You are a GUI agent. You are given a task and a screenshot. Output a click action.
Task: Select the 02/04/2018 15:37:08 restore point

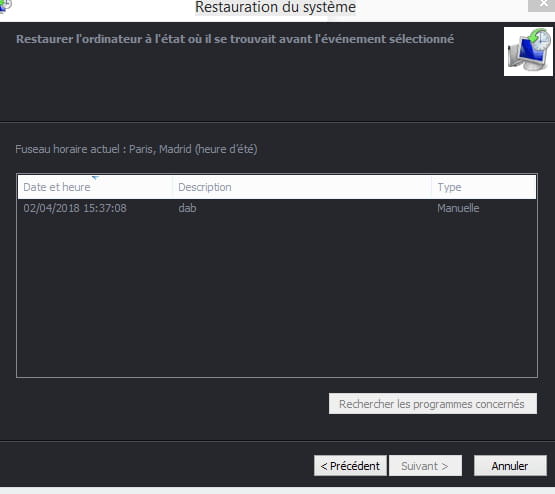point(277,208)
